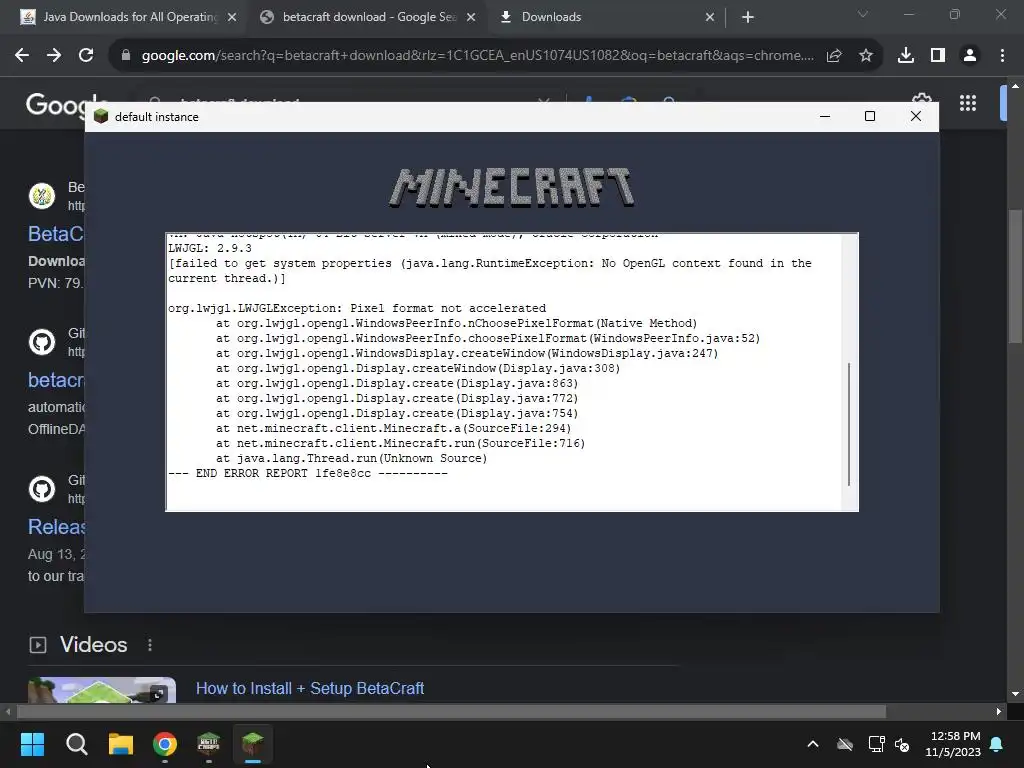Image resolution: width=1024 pixels, height=768 pixels.
Task: Open File Explorer from the taskbar
Action: (x=121, y=744)
